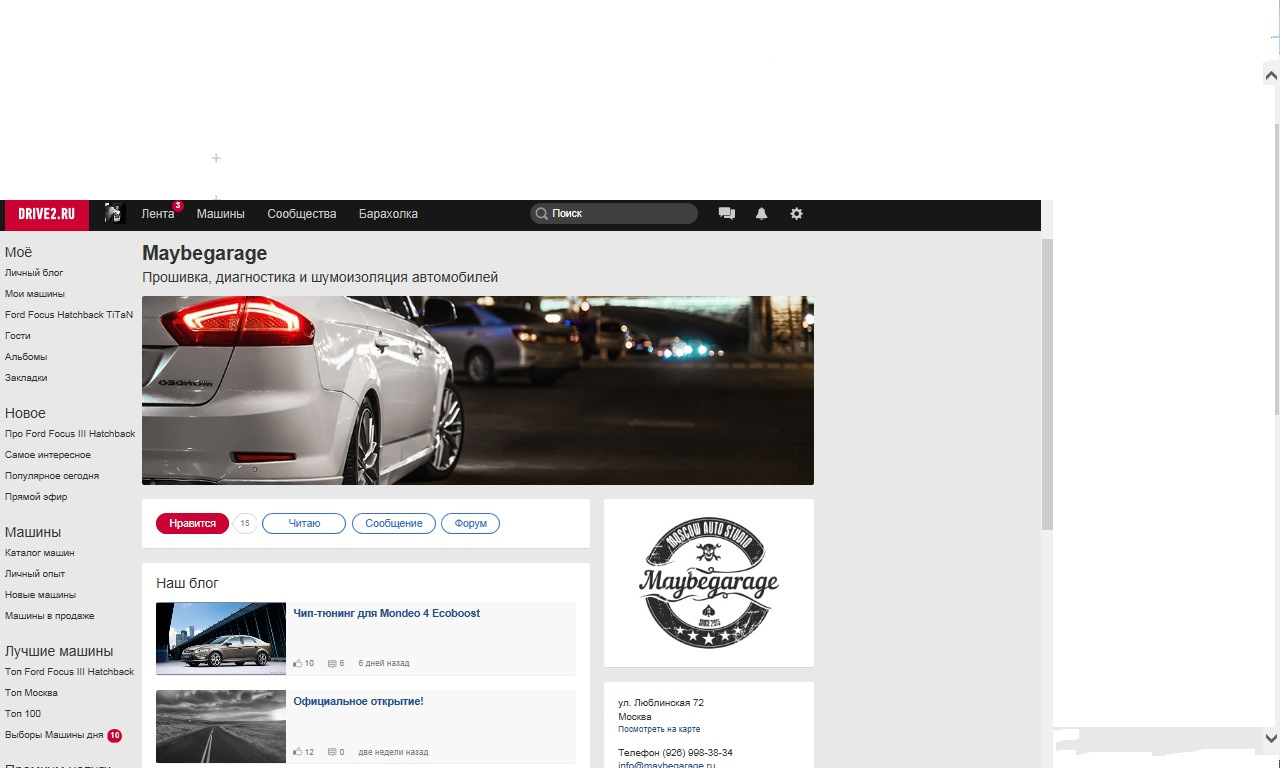1280x768 pixels.
Task: Click Лучшие машины sidebar heading
Action: pyautogui.click(x=59, y=651)
